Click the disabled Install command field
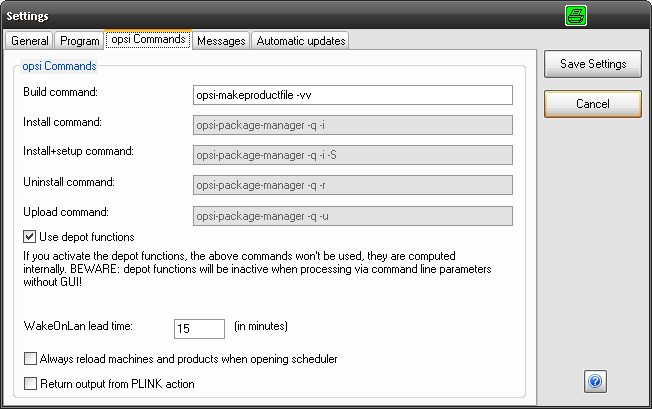Image resolution: width=652 pixels, height=409 pixels. tap(353, 125)
